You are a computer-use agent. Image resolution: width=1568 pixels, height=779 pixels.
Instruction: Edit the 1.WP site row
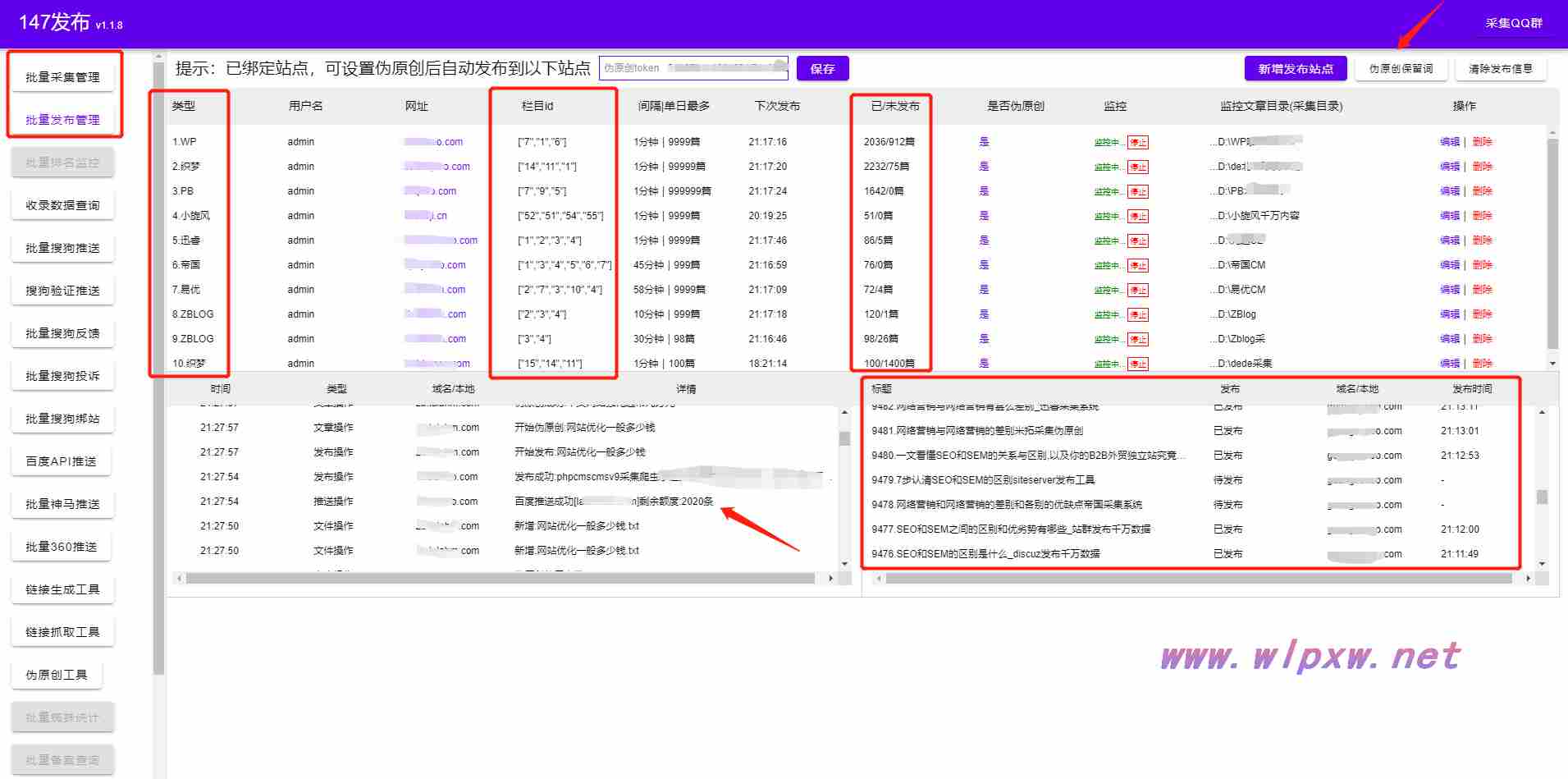click(x=1450, y=142)
